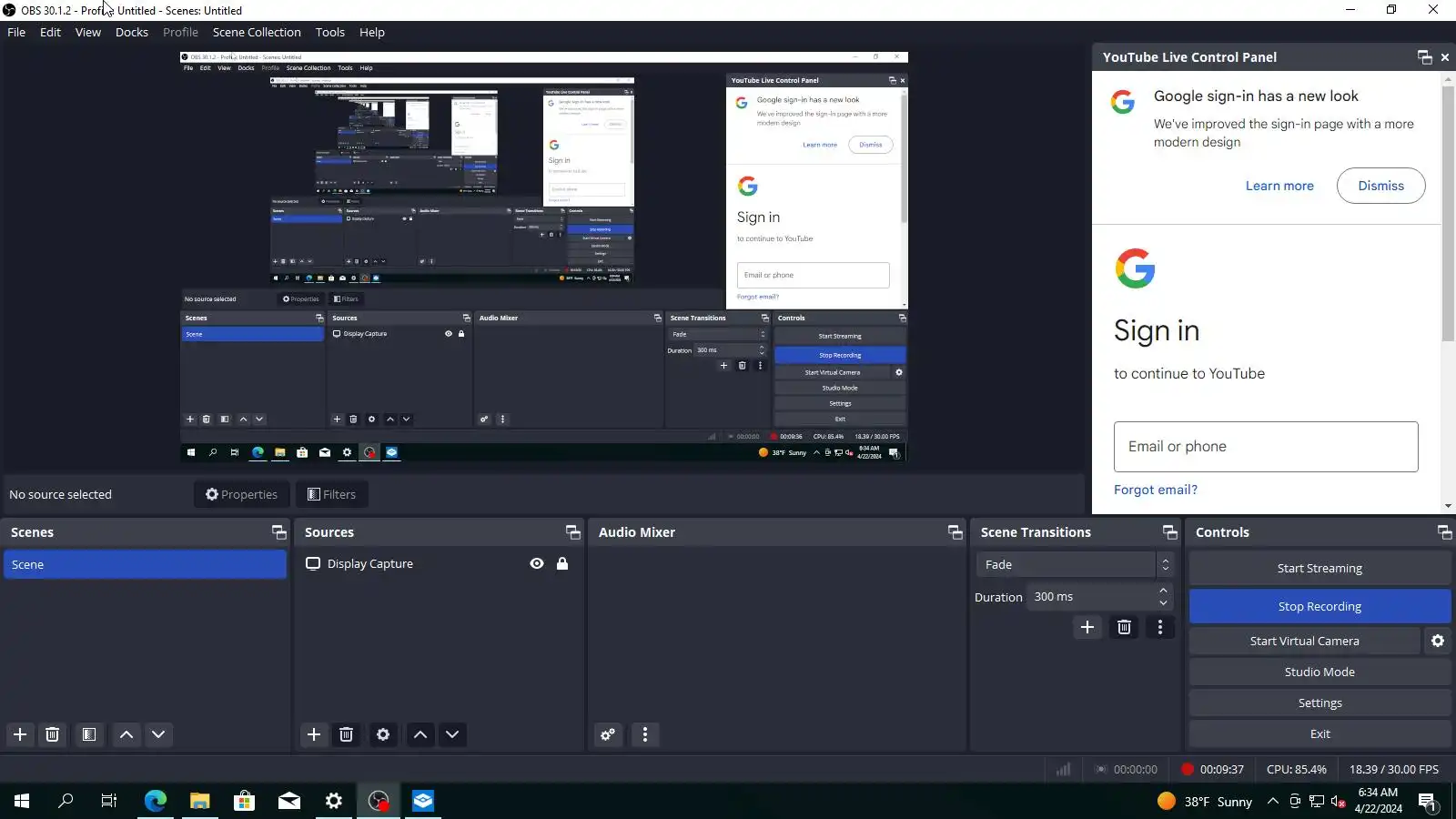This screenshot has width=1456, height=819.
Task: Open the Edit menu
Action: (50, 32)
